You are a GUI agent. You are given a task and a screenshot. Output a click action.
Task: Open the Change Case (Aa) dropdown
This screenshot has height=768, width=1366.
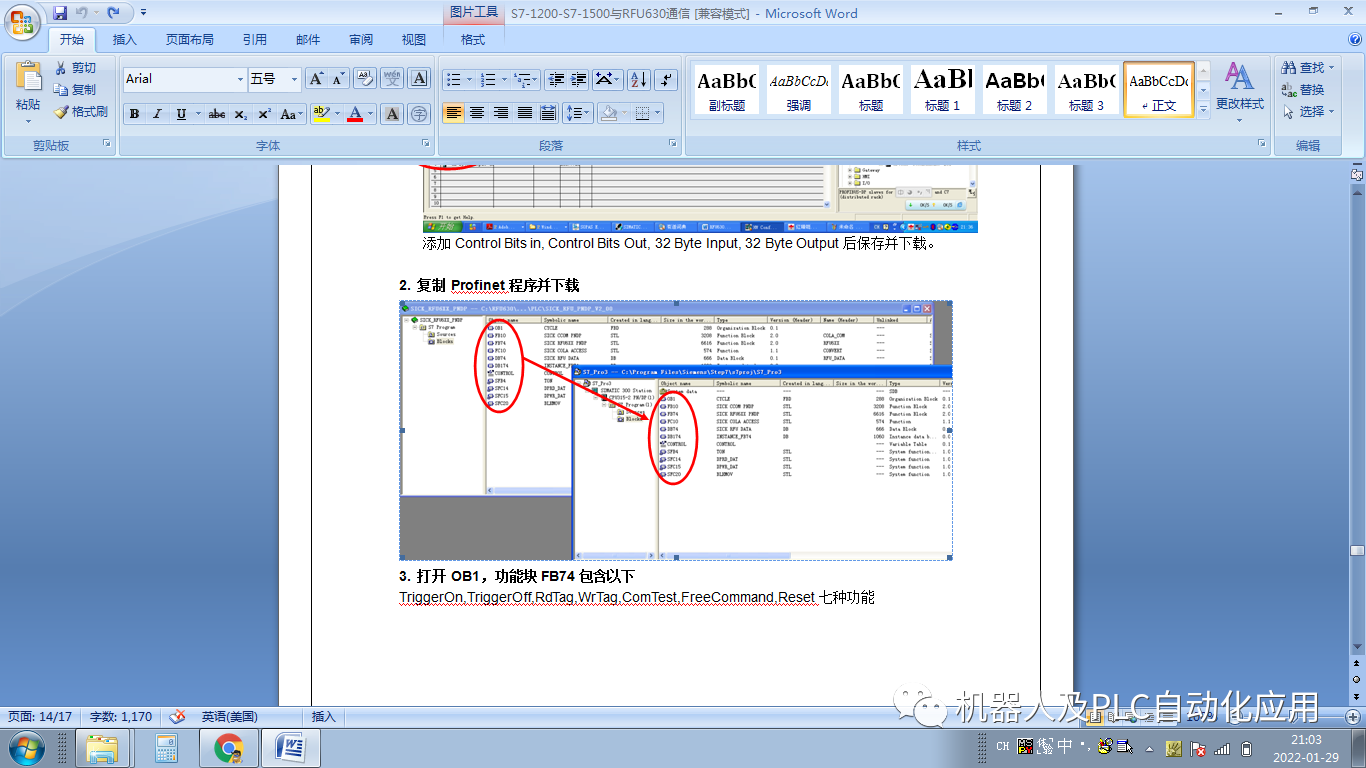pyautogui.click(x=291, y=114)
